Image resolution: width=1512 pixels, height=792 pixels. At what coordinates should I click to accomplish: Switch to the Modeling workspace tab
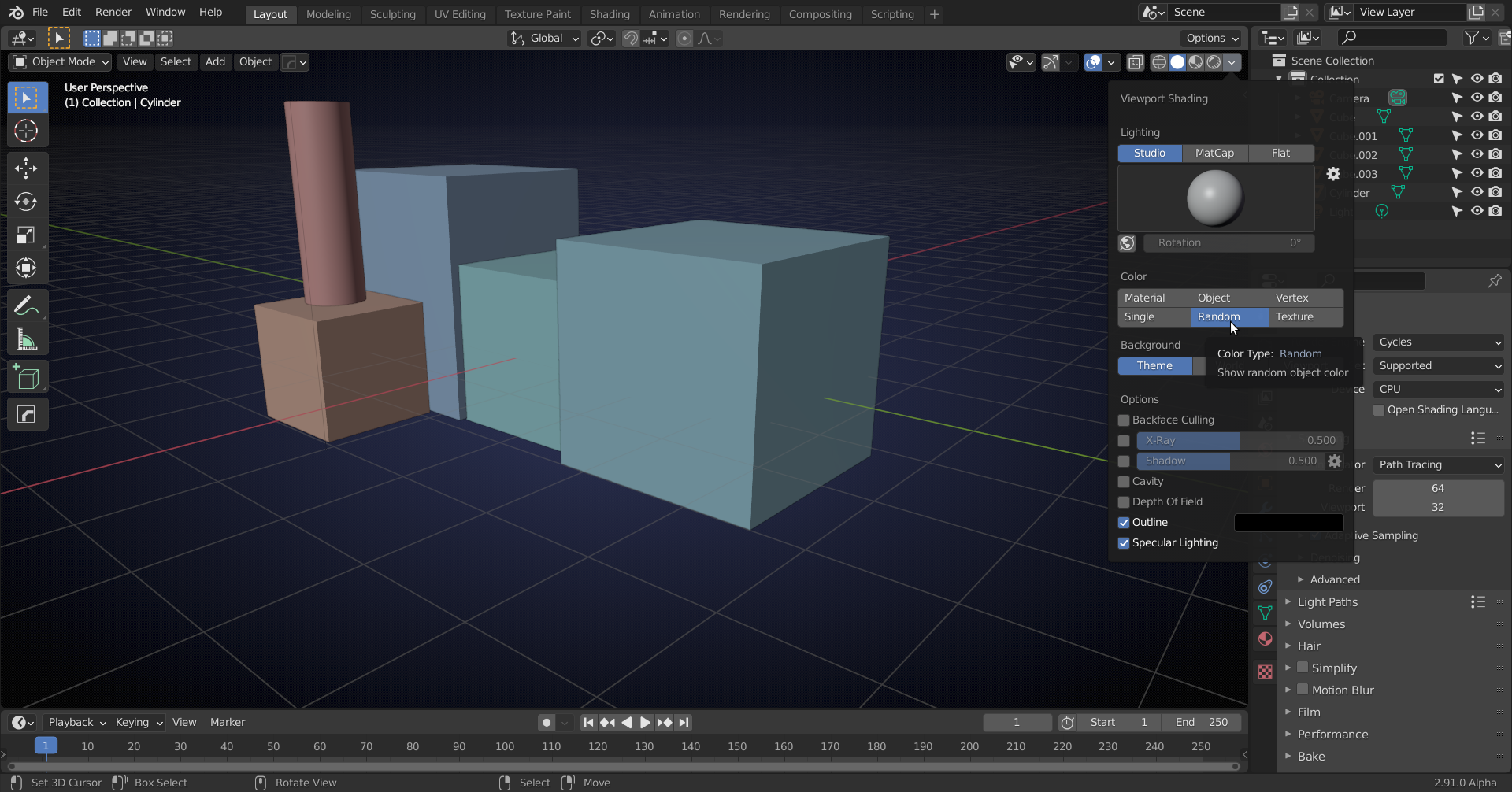(x=328, y=14)
